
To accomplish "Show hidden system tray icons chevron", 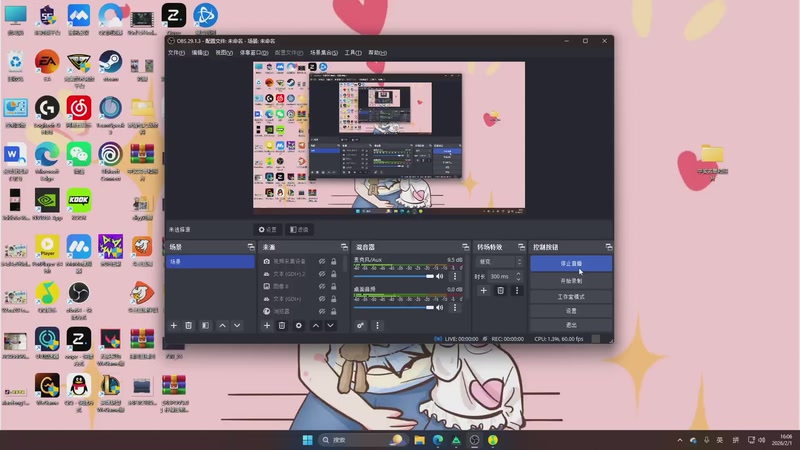I will coord(680,440).
